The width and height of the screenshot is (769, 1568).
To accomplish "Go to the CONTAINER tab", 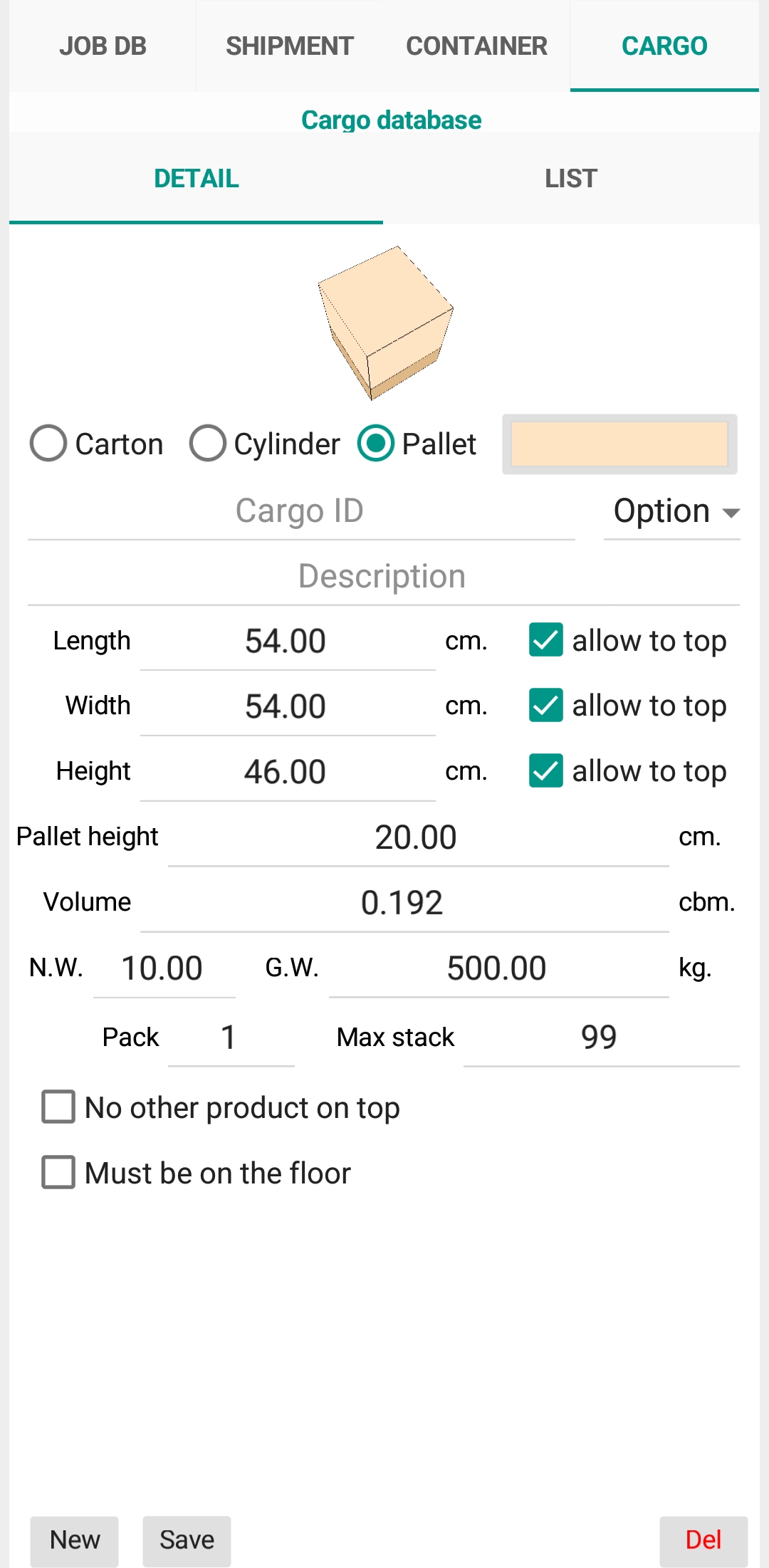I will 476,46.
